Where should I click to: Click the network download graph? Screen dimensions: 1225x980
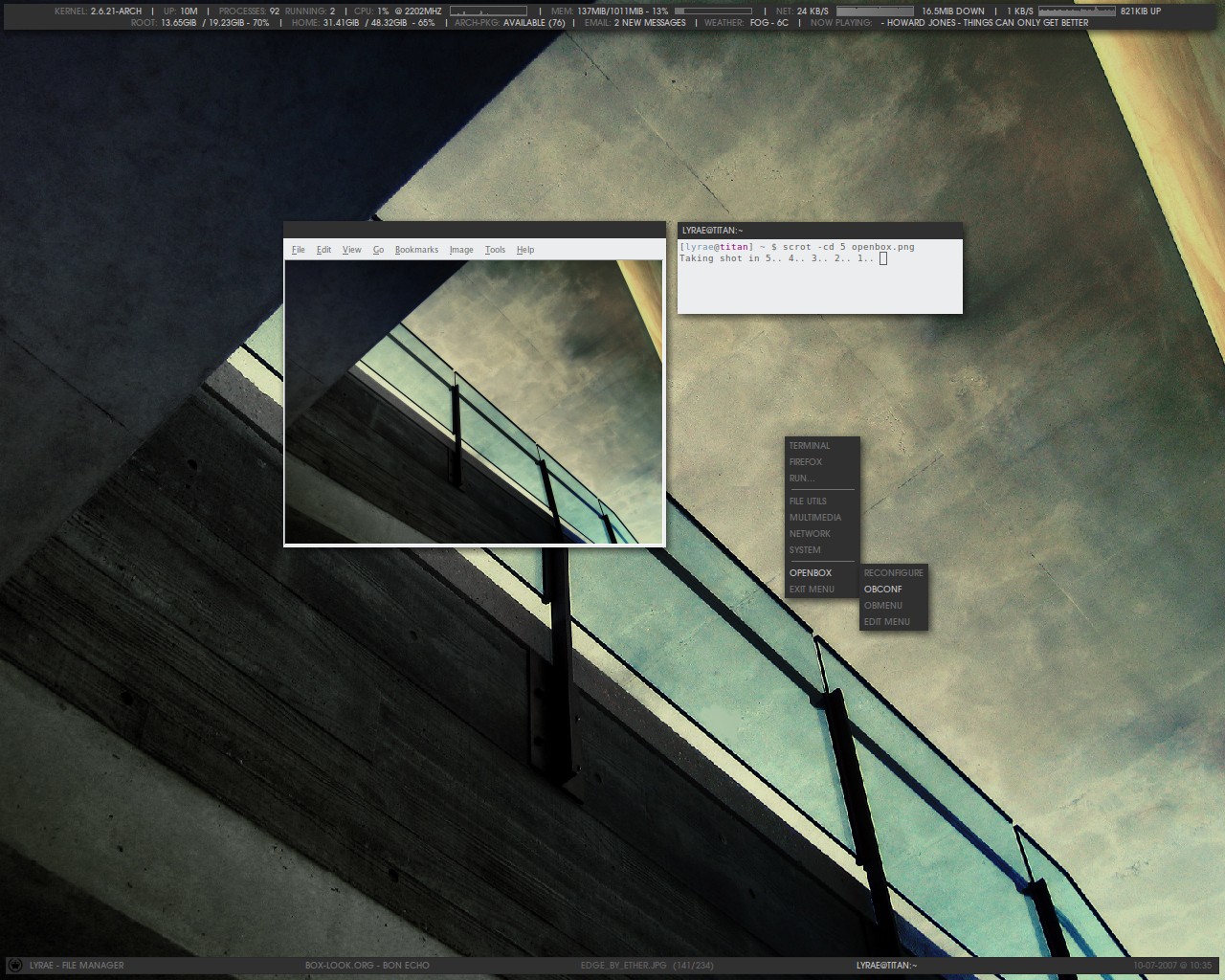pos(875,11)
